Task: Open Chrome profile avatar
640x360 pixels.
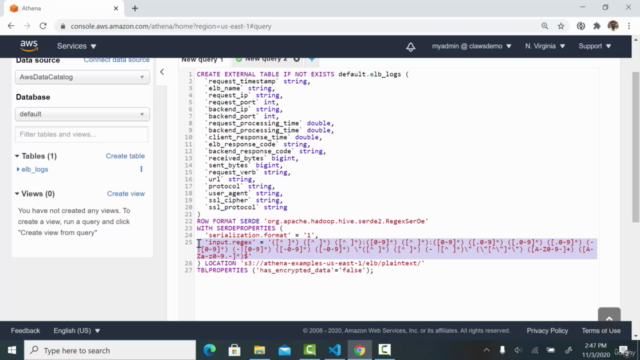Action: point(613,26)
